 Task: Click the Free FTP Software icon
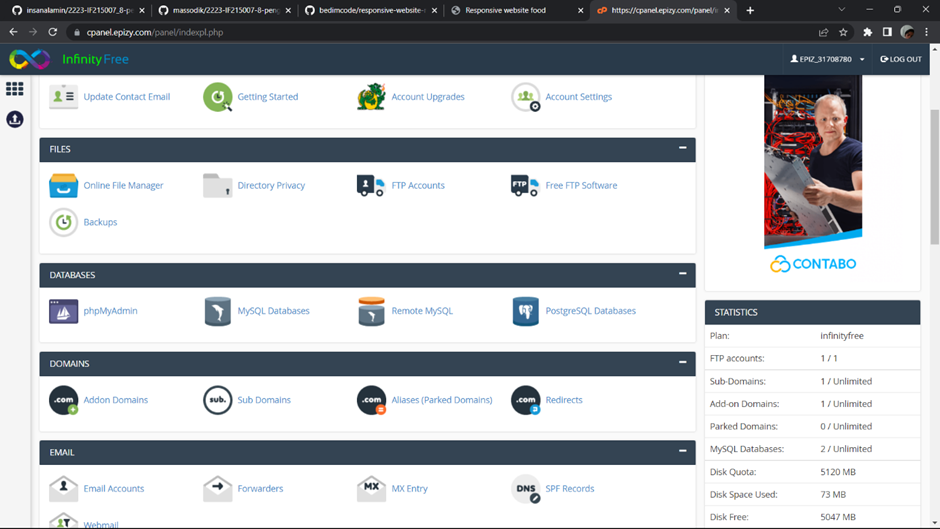coord(525,185)
